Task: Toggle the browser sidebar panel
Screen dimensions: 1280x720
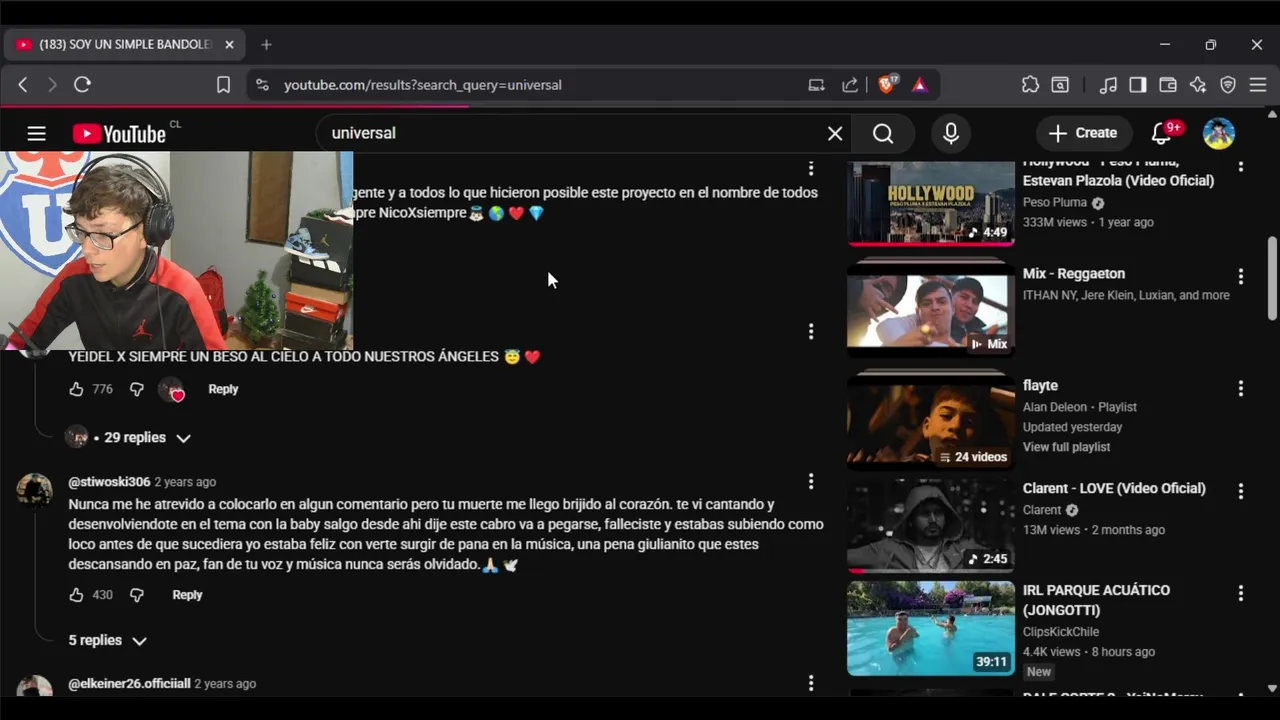Action: (x=1138, y=85)
